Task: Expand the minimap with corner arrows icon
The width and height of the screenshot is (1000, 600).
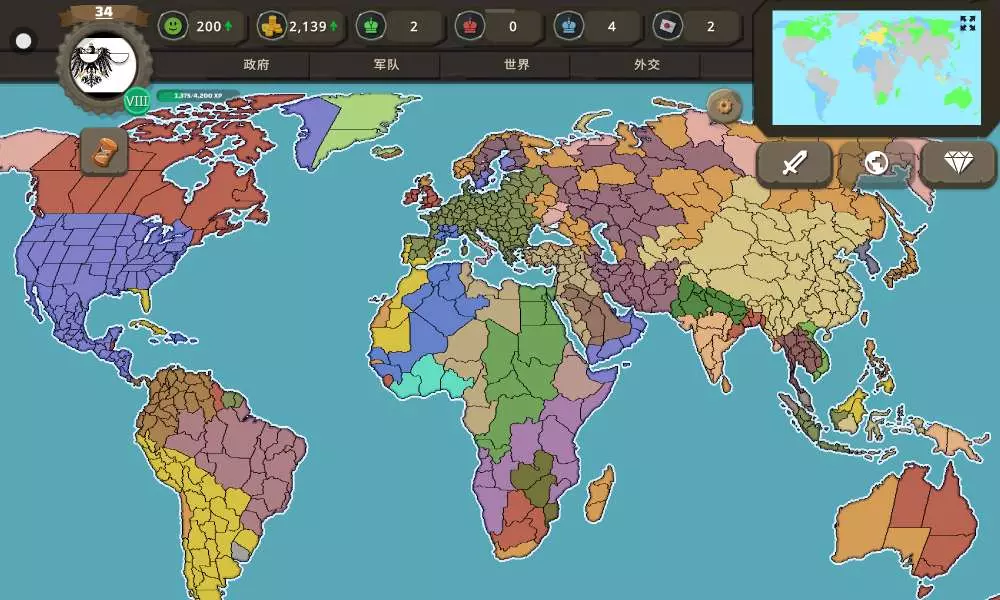Action: (967, 23)
